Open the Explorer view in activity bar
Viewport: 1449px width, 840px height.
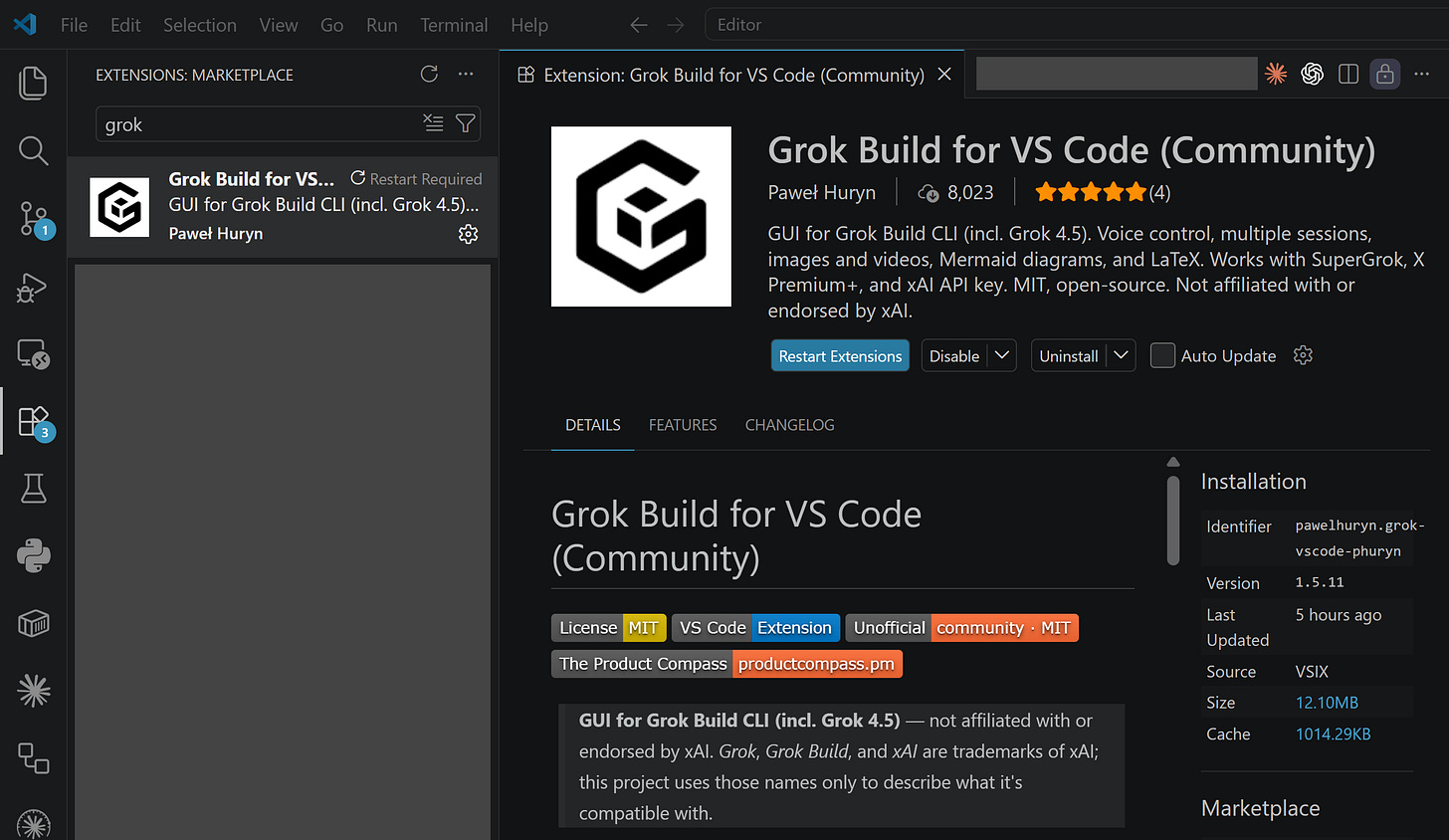tap(33, 83)
